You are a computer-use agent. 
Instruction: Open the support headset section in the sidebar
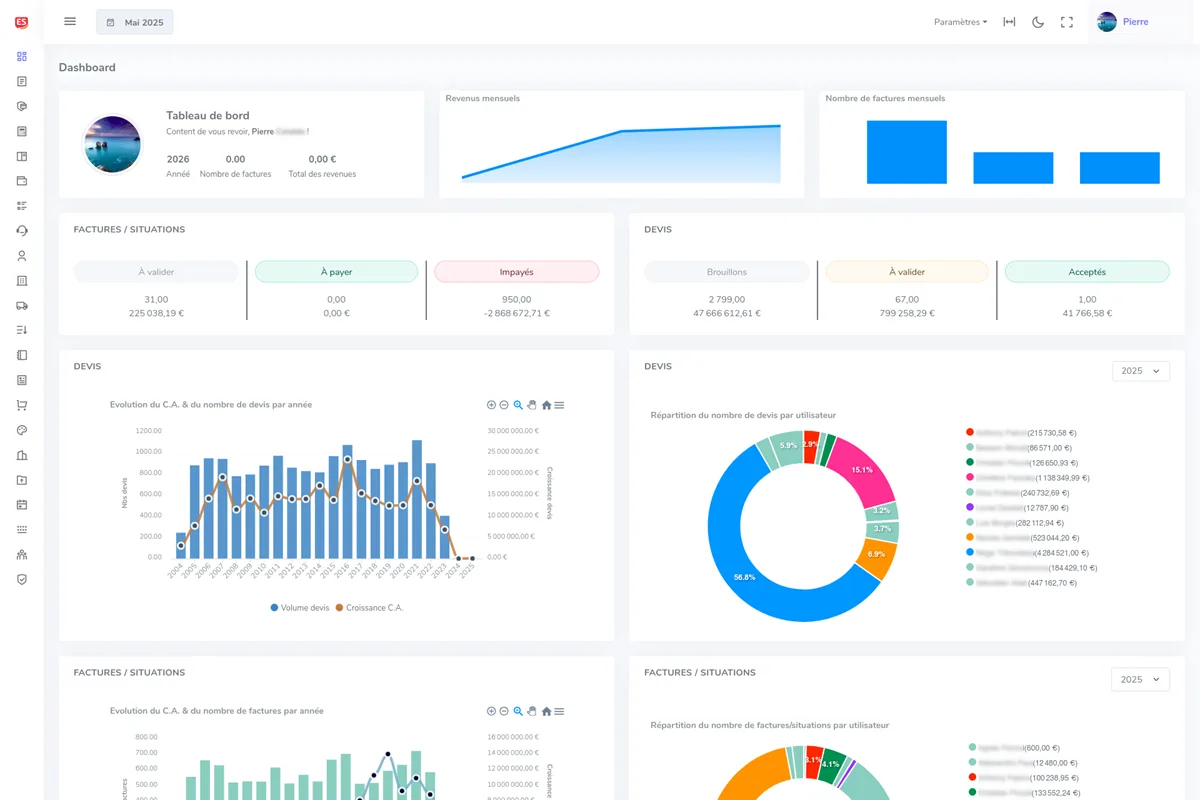pyautogui.click(x=21, y=230)
